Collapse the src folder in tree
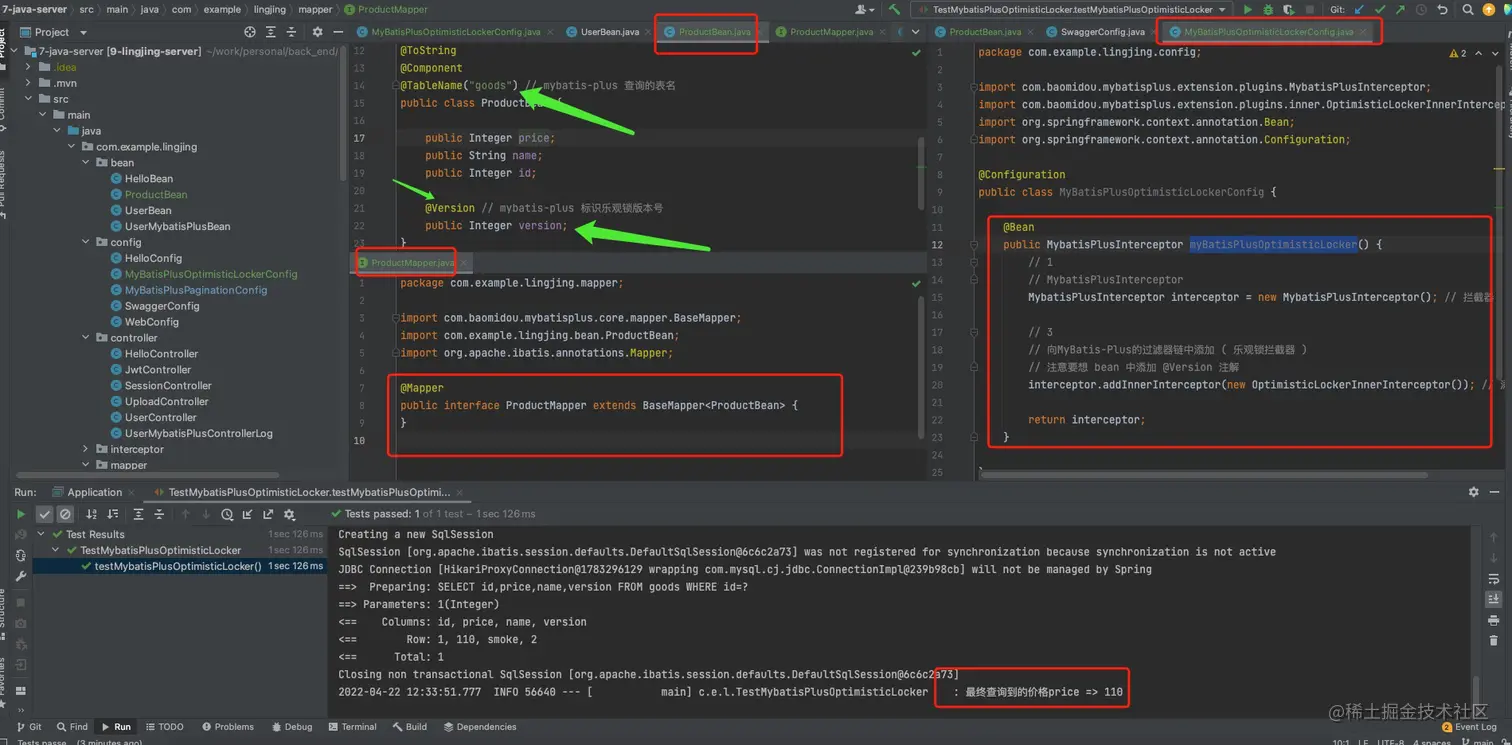 (x=28, y=99)
